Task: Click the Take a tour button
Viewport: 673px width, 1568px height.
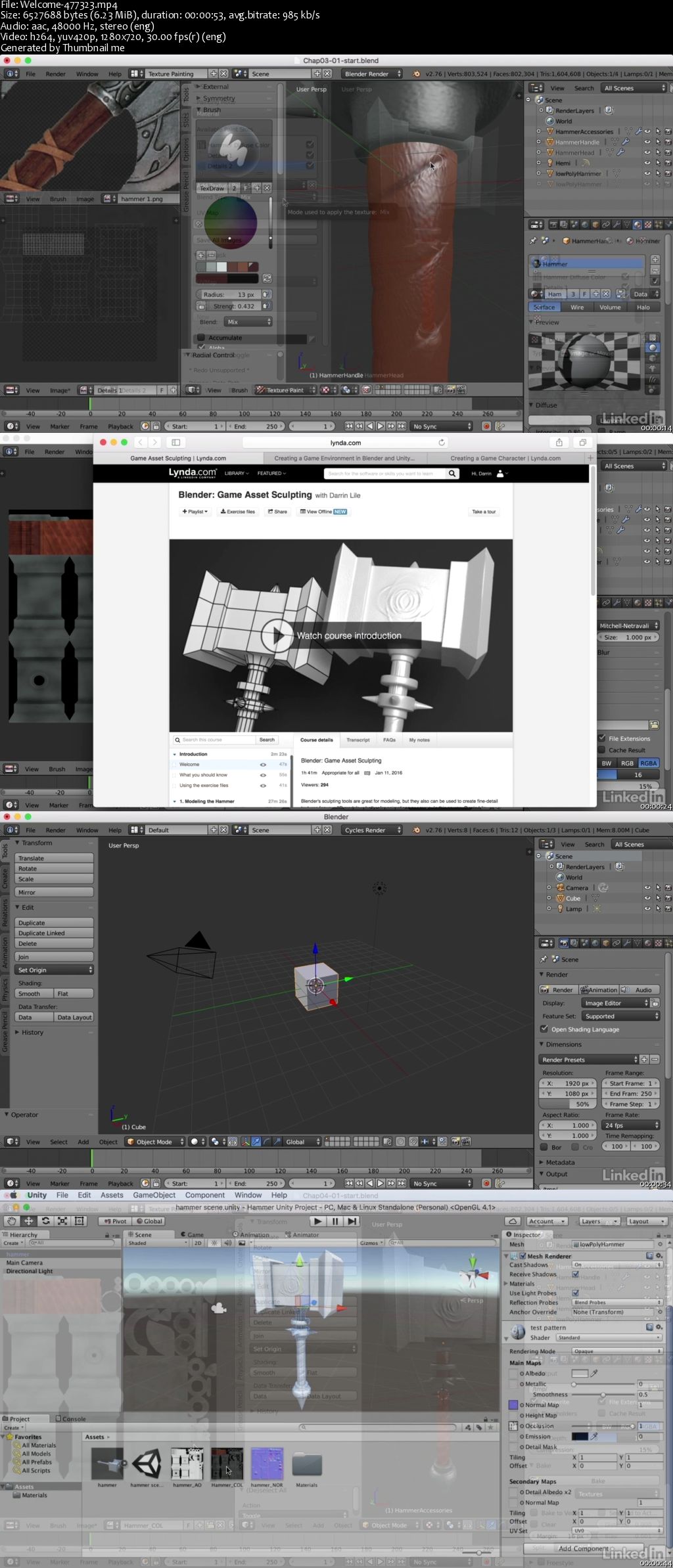Action: click(484, 512)
